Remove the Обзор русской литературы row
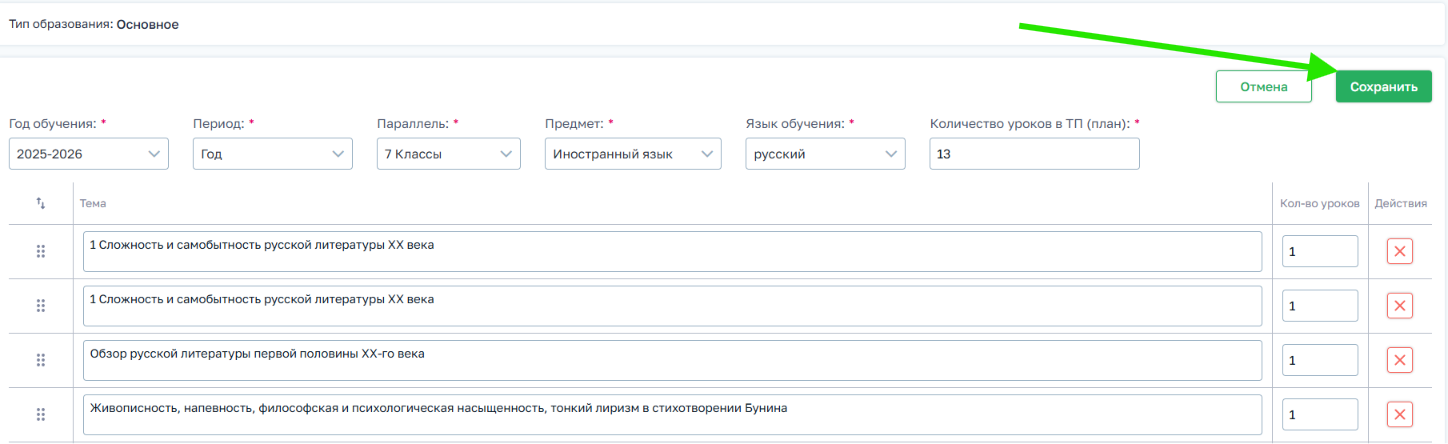 (1399, 360)
